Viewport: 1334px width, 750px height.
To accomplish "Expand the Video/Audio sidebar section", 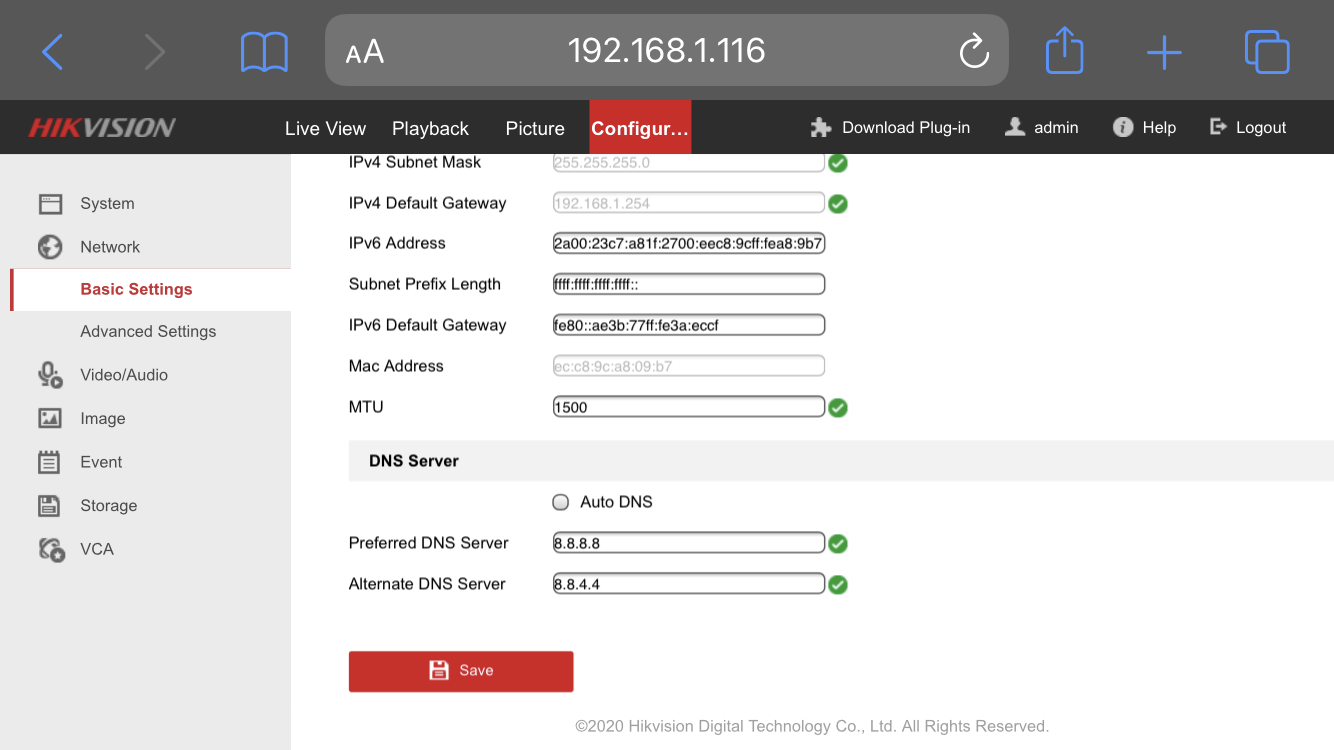I will [x=123, y=375].
